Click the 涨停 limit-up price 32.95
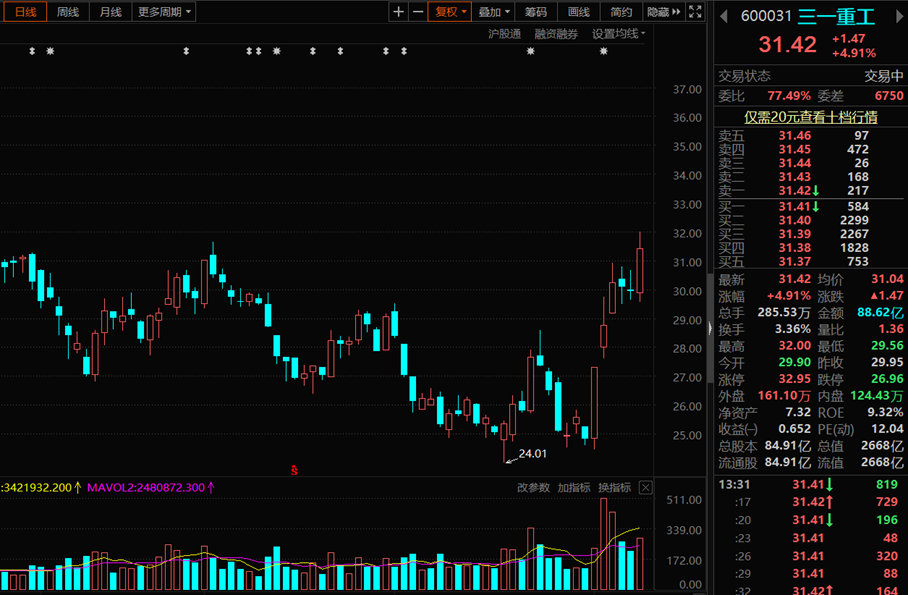 click(794, 379)
